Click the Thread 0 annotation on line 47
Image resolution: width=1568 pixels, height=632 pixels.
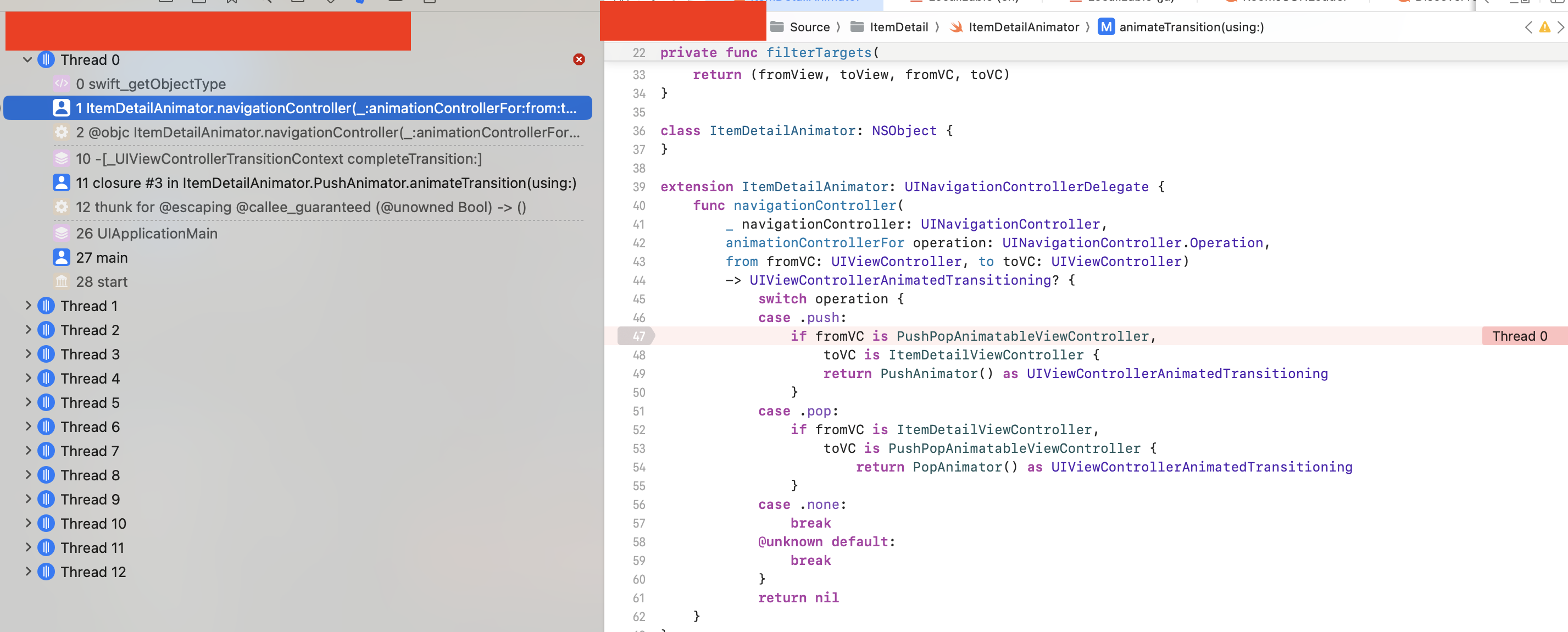click(1523, 336)
